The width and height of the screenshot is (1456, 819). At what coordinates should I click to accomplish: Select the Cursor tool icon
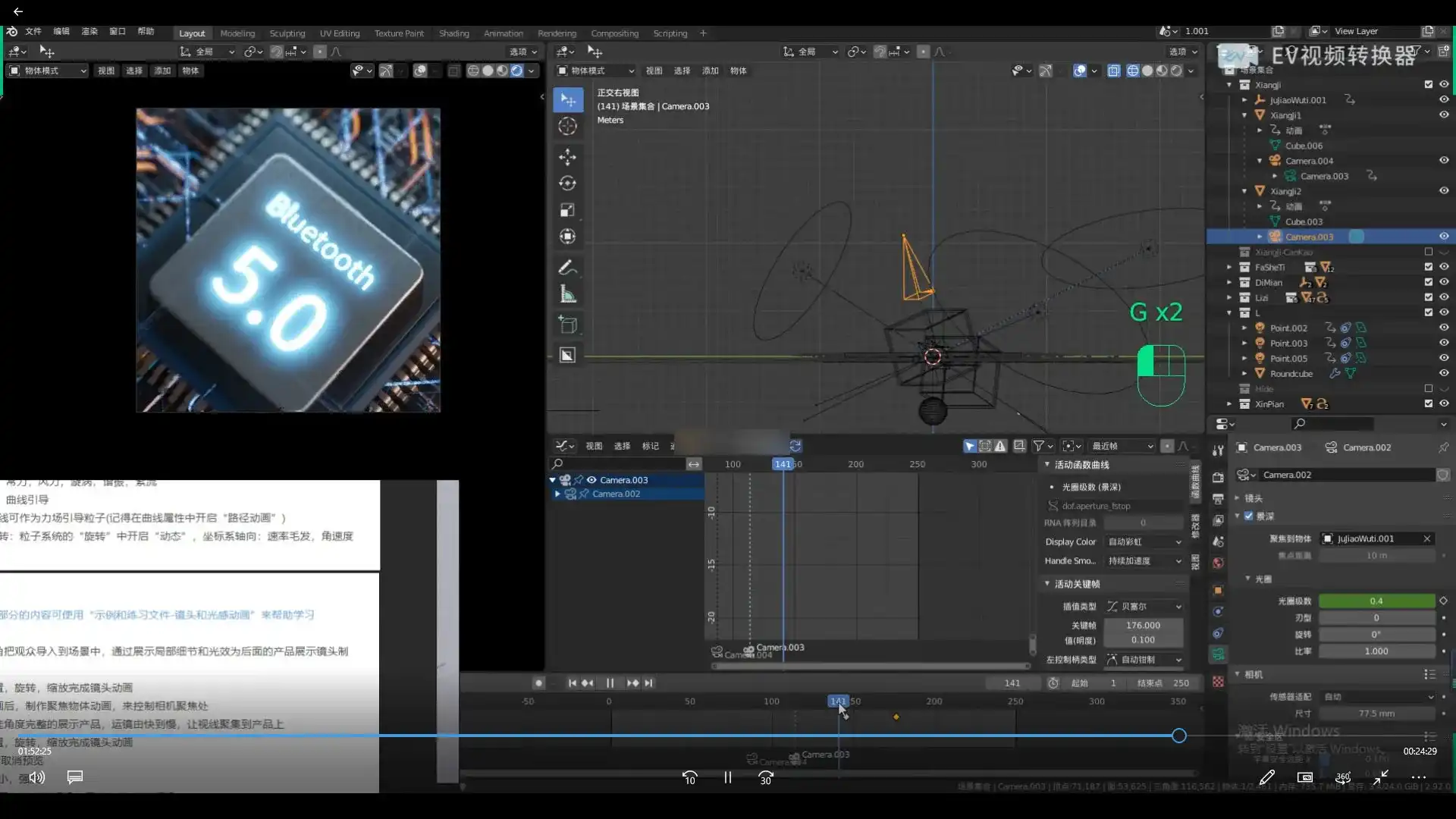[x=567, y=126]
